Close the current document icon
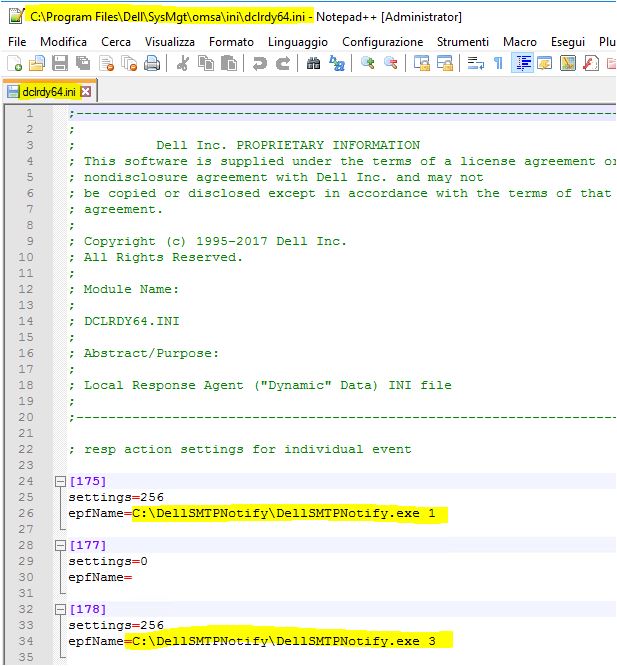617x666 pixels. point(106,64)
